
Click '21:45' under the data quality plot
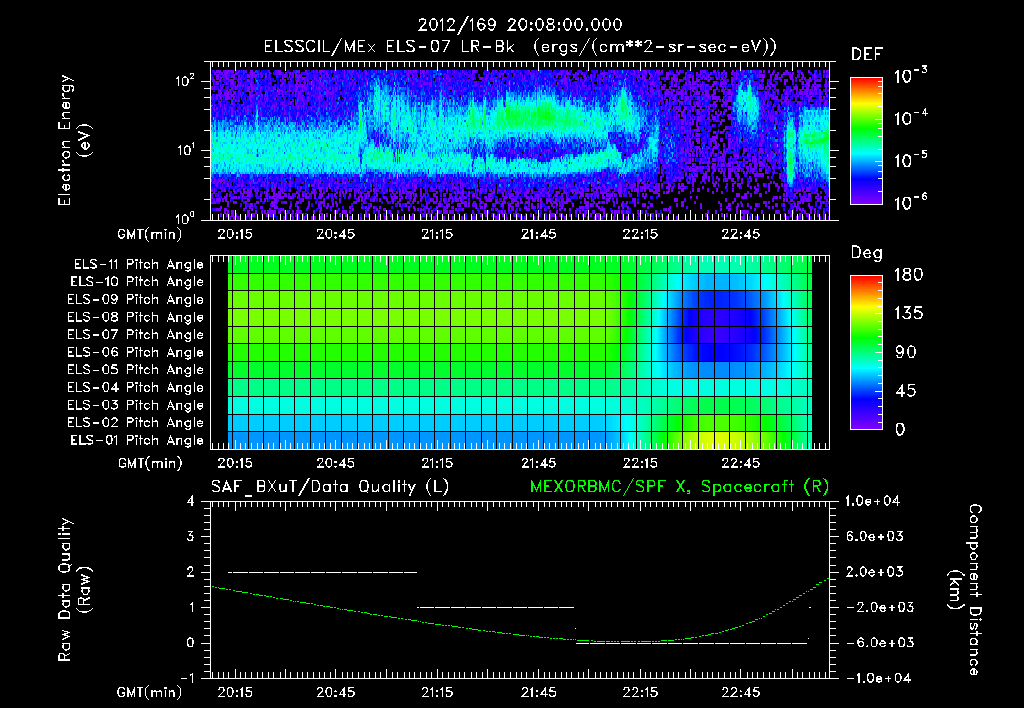coord(539,692)
